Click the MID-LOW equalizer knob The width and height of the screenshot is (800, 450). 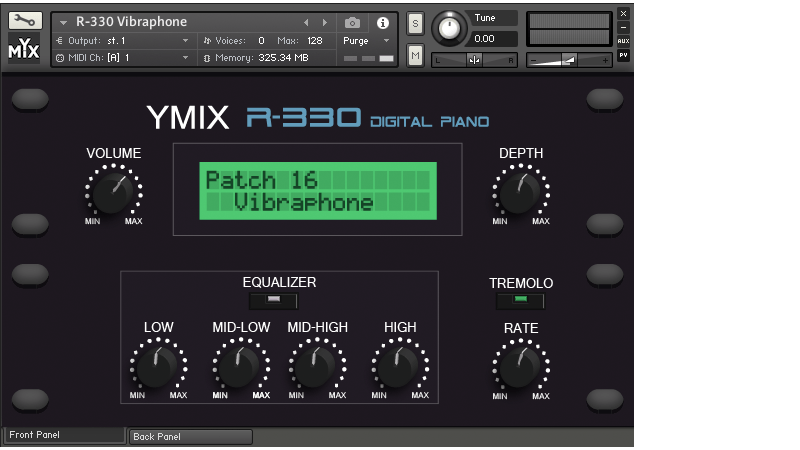click(x=241, y=366)
